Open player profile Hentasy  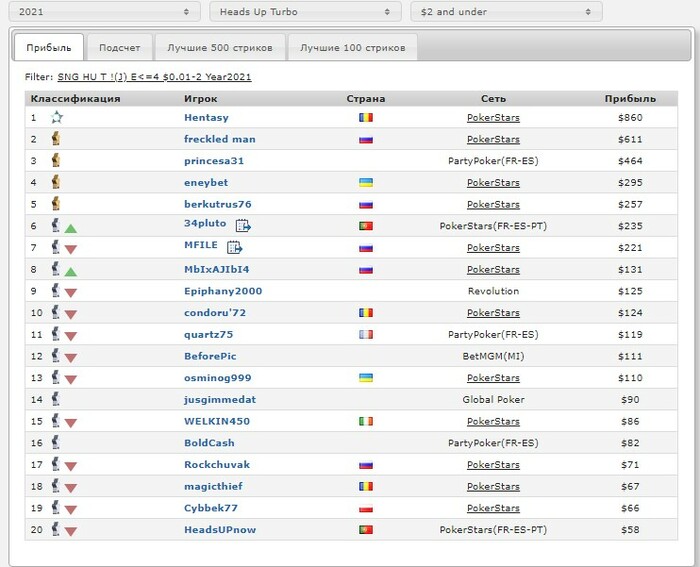coord(206,117)
